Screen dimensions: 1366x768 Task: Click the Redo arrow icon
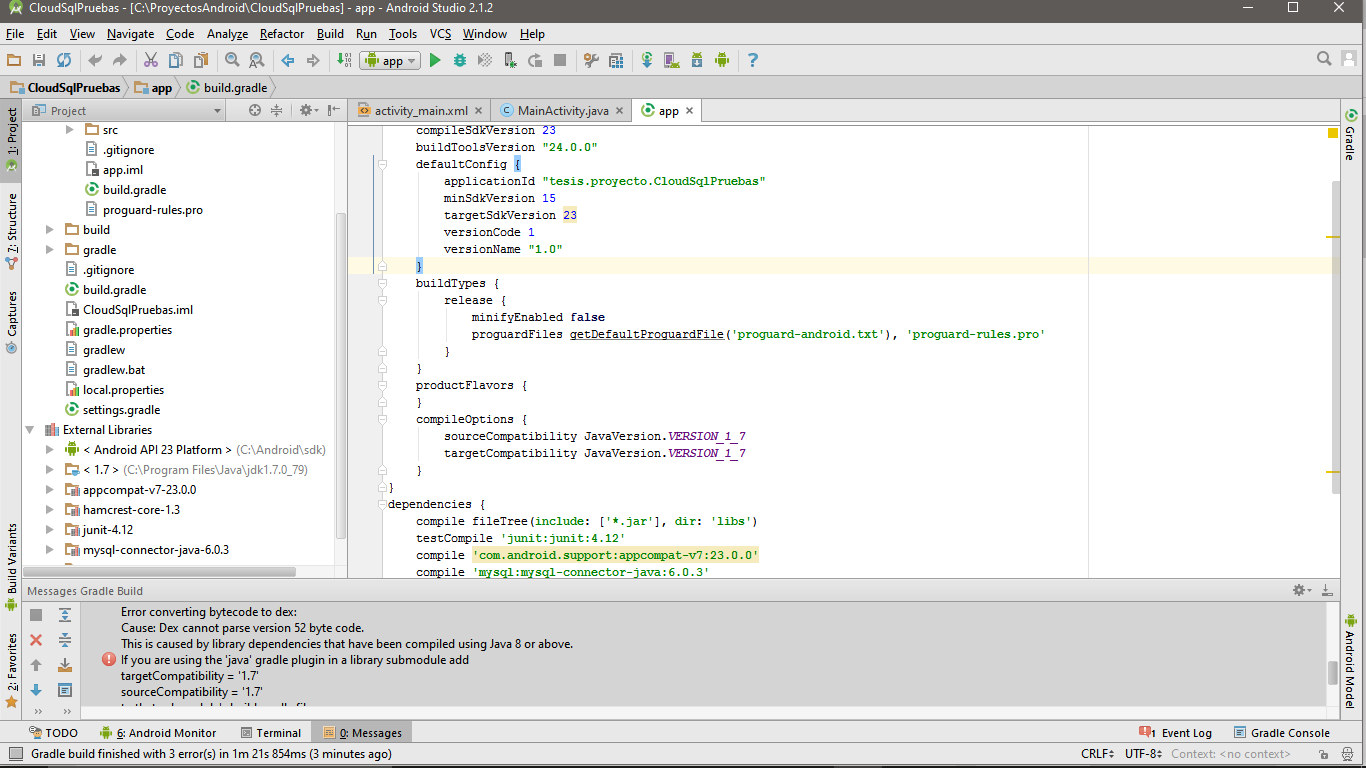[x=120, y=60]
